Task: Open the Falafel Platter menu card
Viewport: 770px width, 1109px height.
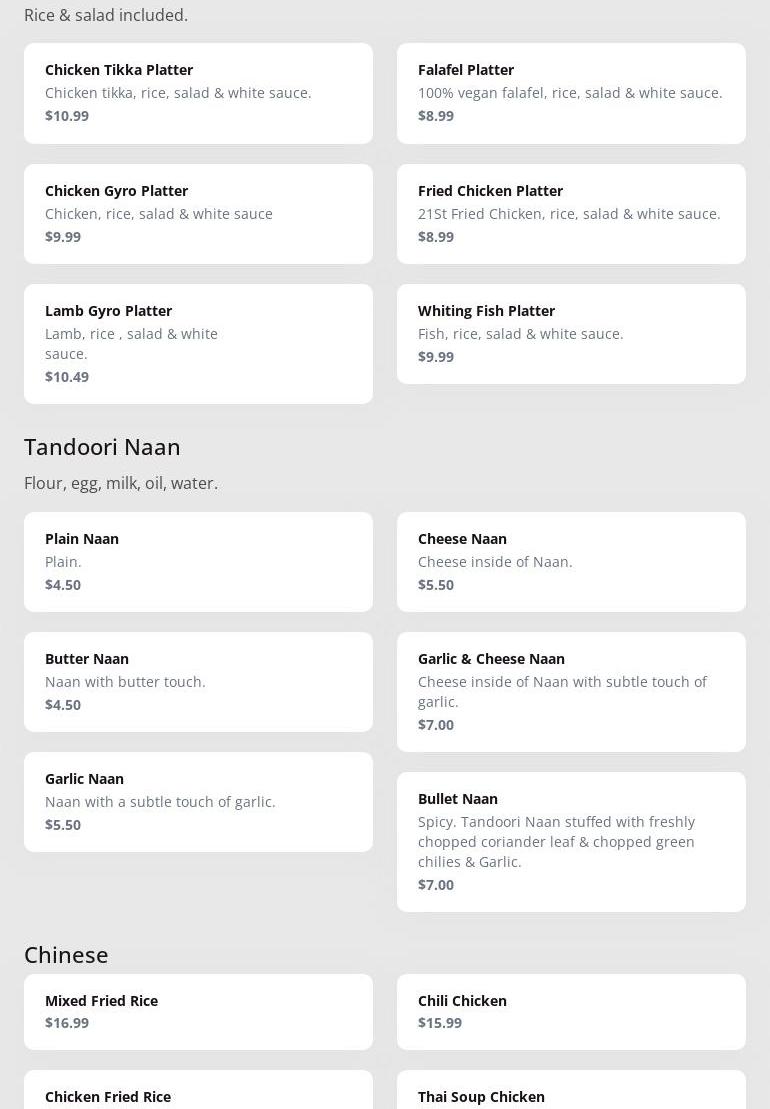Action: pos(571,92)
